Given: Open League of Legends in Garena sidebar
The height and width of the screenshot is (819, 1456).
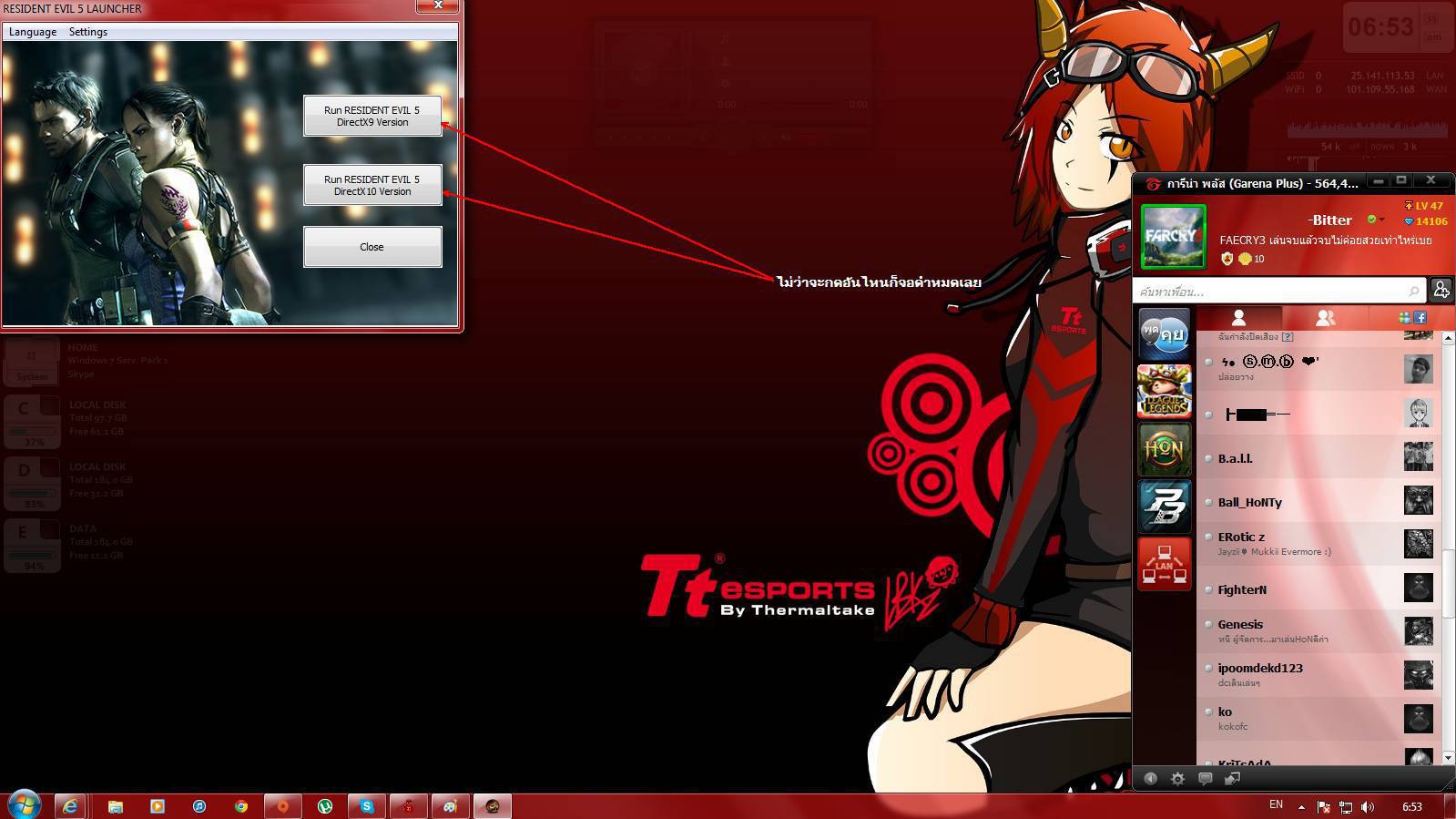Looking at the screenshot, I should pyautogui.click(x=1164, y=391).
